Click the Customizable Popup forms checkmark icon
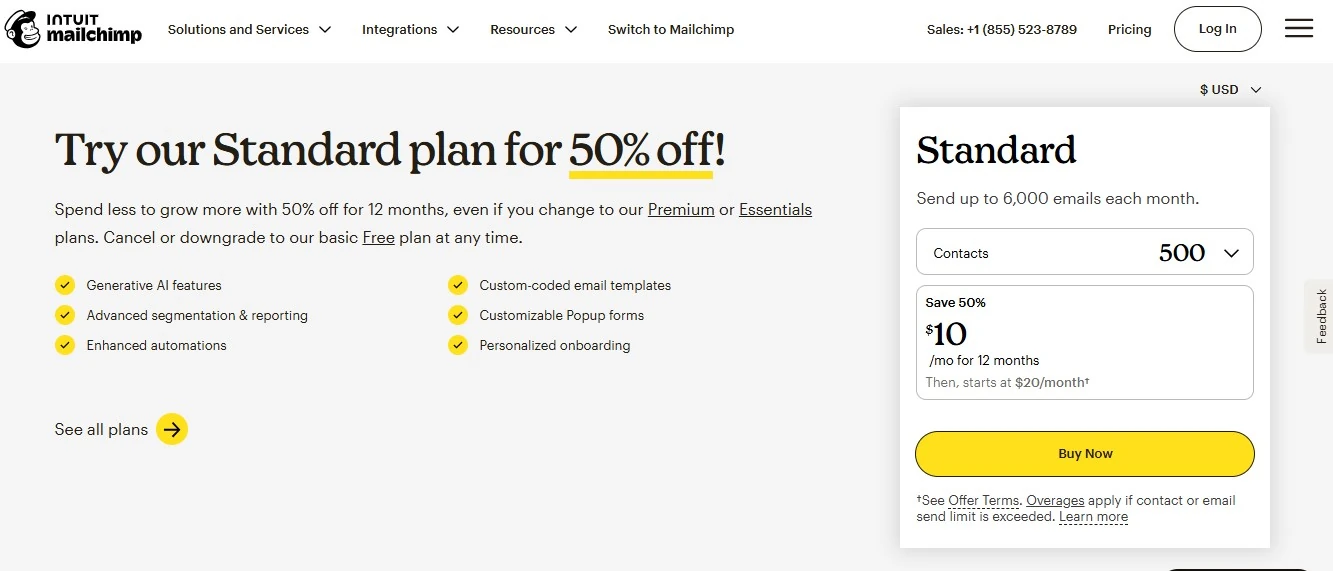1333x571 pixels. 458,315
